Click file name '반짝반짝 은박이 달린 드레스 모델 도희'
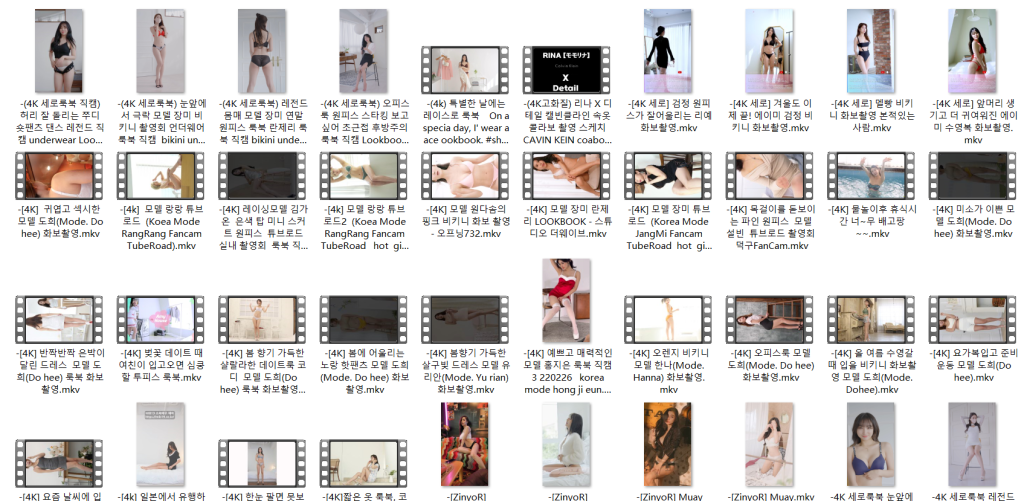 59,372
